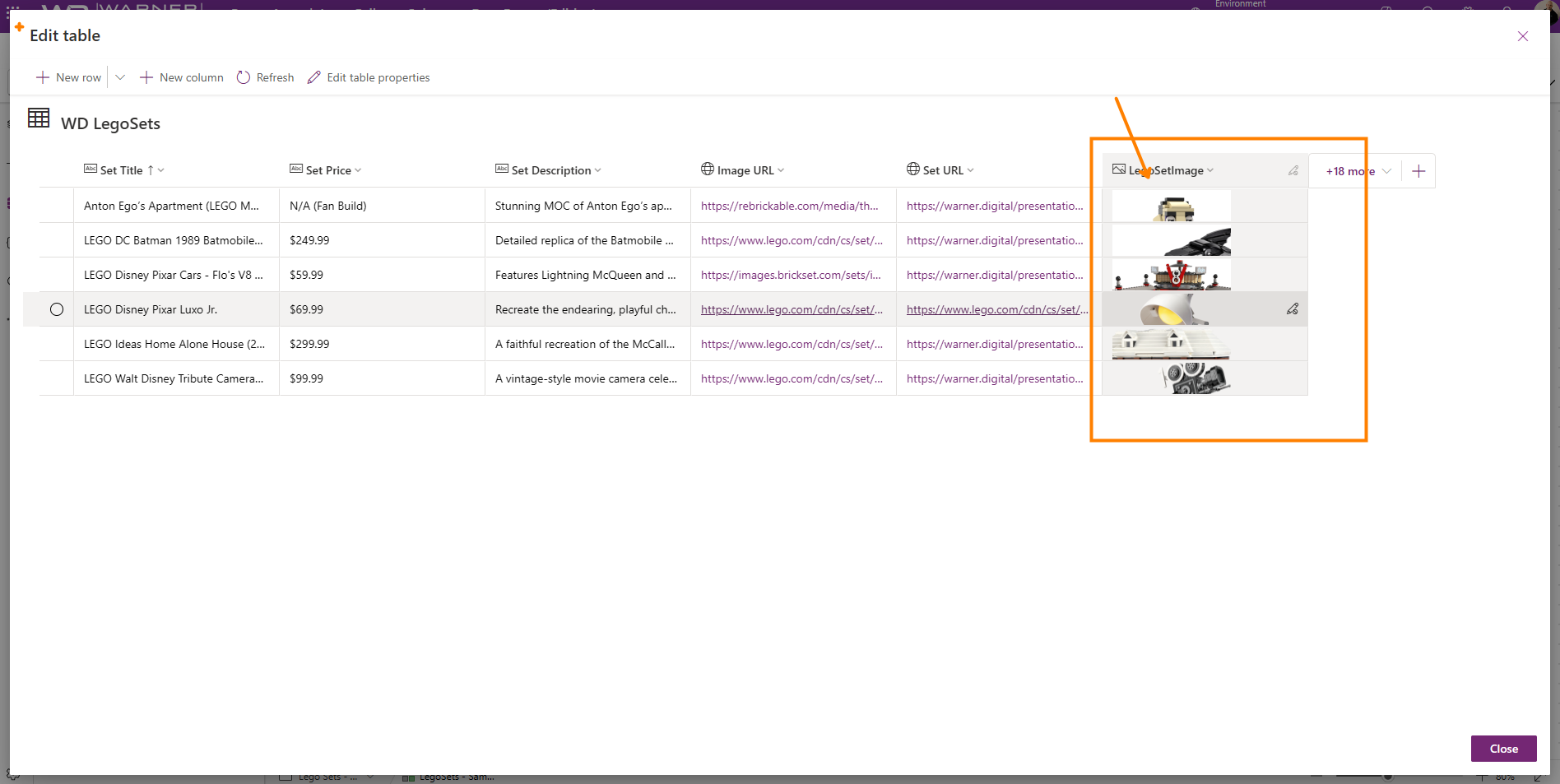1560x784 pixels.
Task: Select cell 'Anton Ego's Apartment (LEGO M...'
Action: 176,206
